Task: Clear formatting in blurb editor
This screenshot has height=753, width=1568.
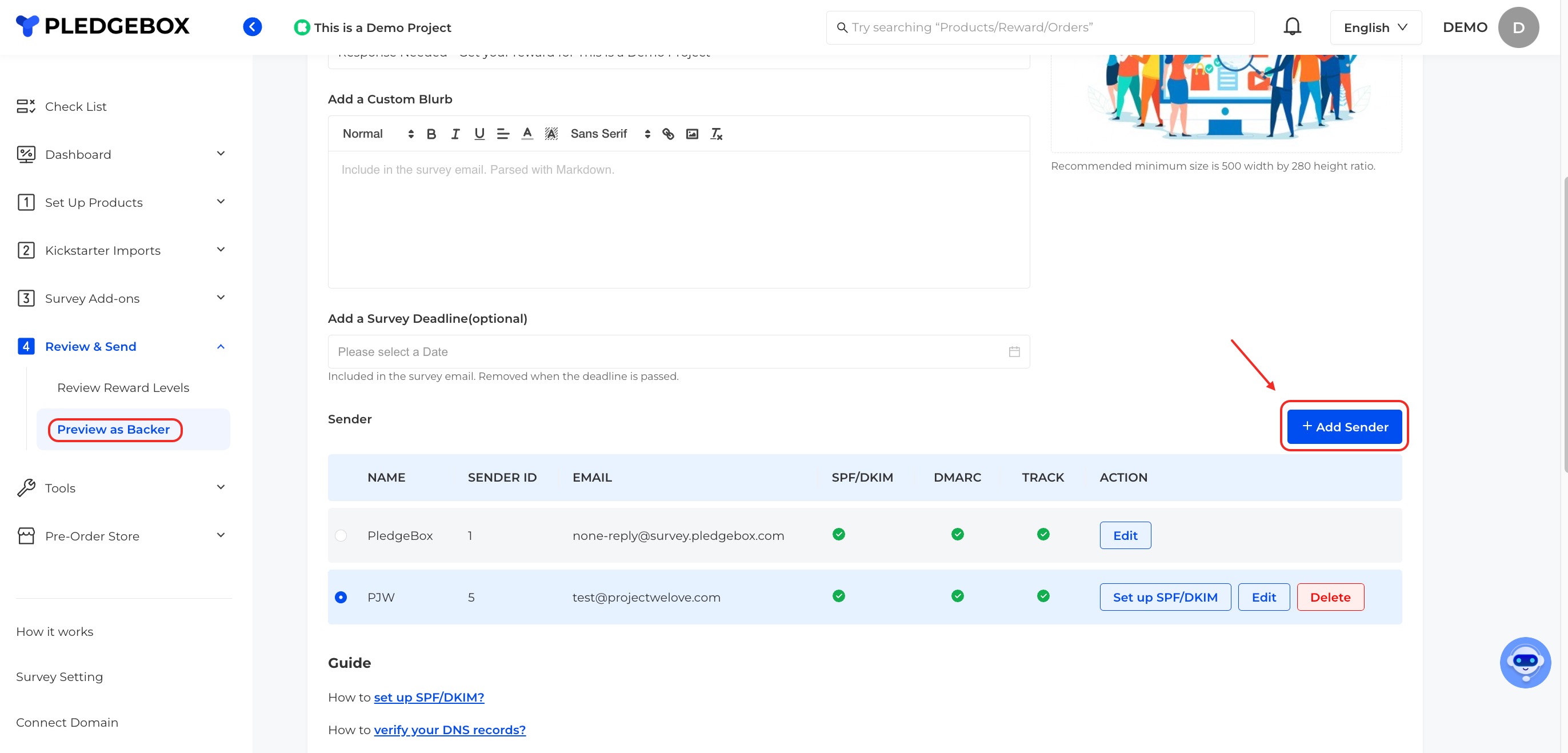Action: coord(716,134)
